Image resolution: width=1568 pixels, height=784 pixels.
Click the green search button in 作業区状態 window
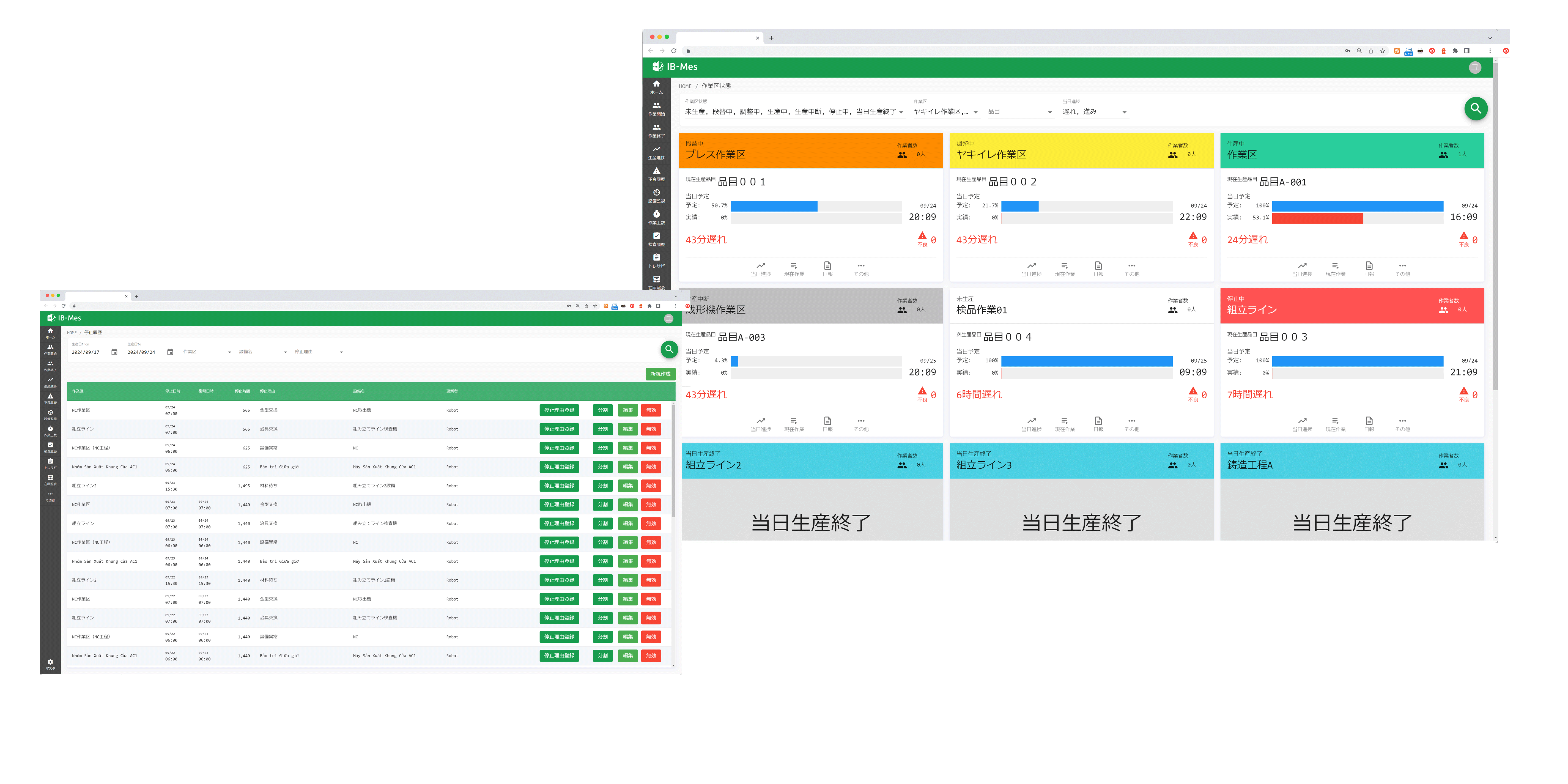point(1476,108)
